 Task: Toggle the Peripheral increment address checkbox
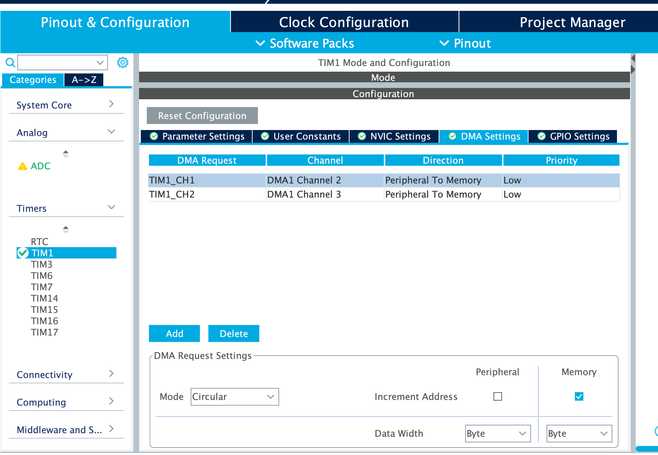[x=498, y=397]
